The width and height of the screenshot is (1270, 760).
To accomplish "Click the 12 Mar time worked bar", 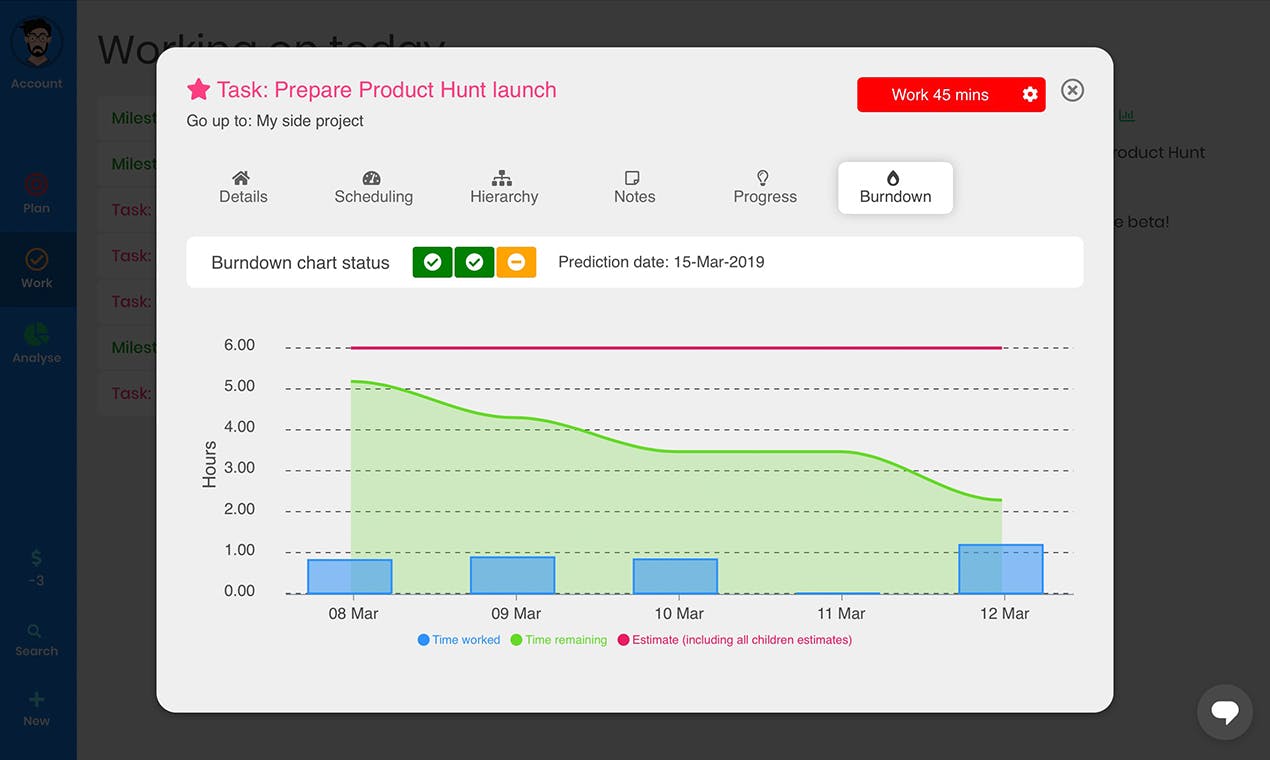I will pos(1001,569).
